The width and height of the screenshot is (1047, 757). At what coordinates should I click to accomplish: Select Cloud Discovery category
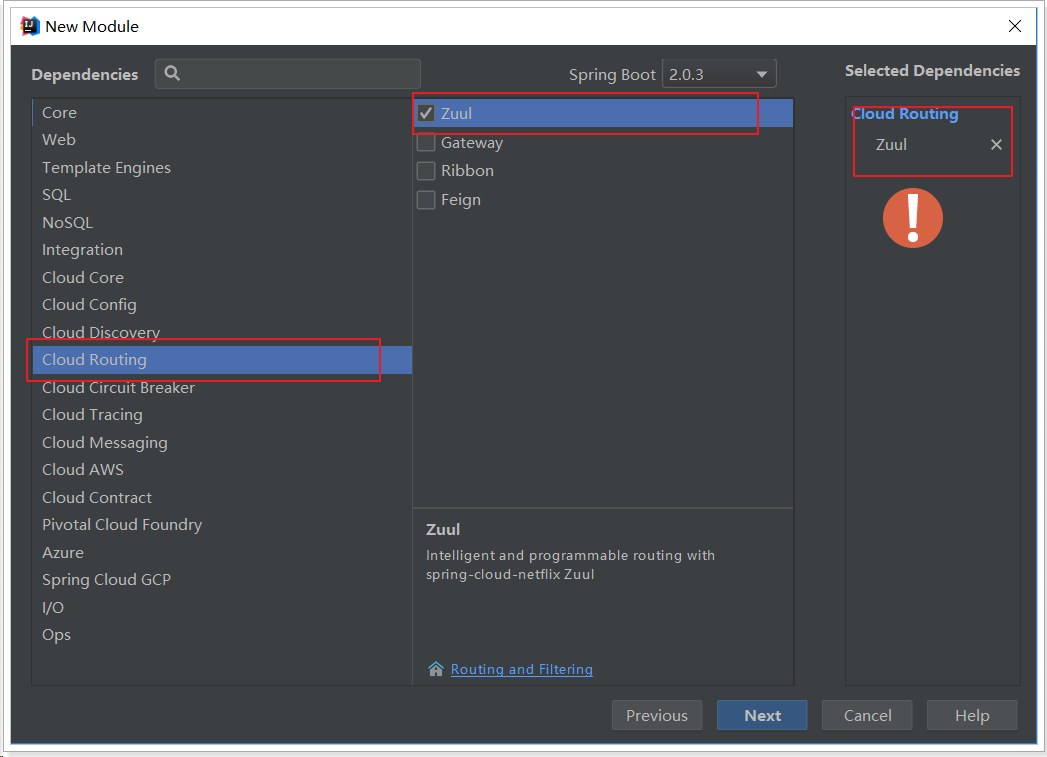(x=222, y=332)
